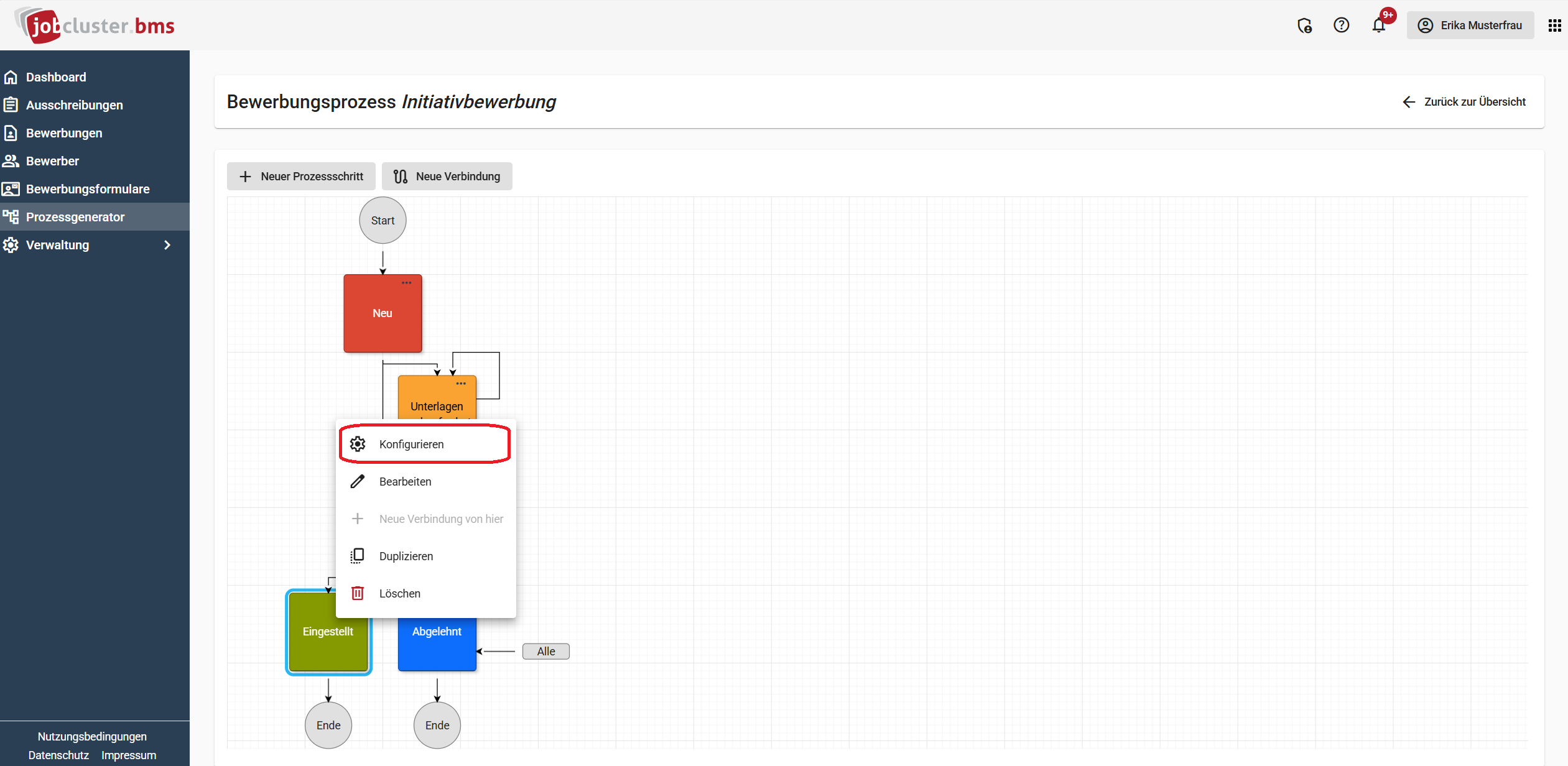This screenshot has height=766, width=1568.
Task: Click the Alle connection label
Action: [546, 652]
